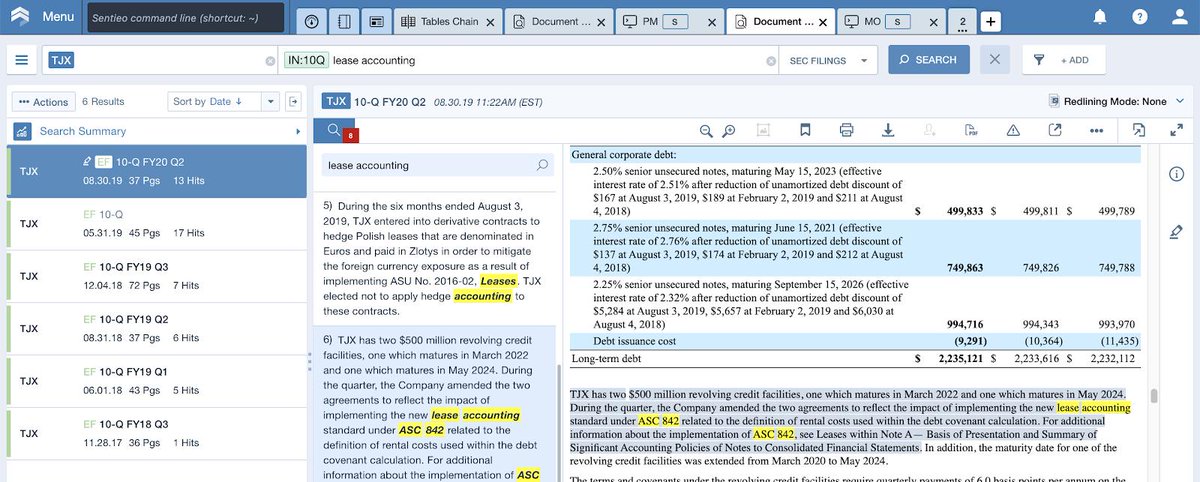Share document via export arrow icon
Viewport: 1200px width, 482px height.
click(x=1055, y=130)
